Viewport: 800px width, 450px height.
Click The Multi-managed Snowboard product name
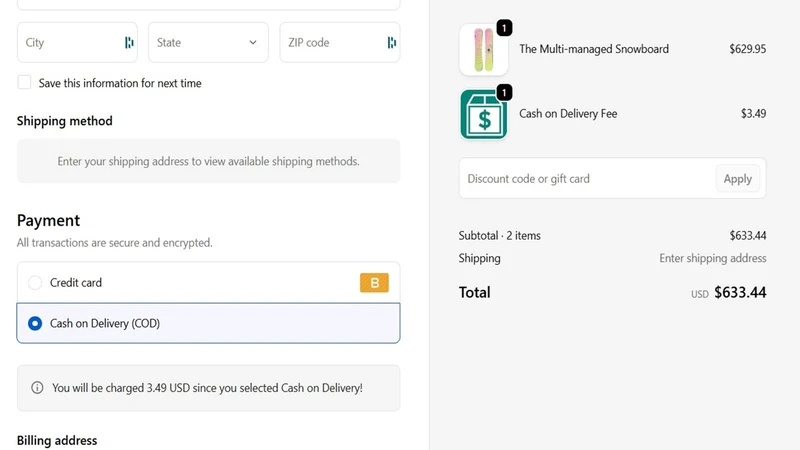point(594,49)
